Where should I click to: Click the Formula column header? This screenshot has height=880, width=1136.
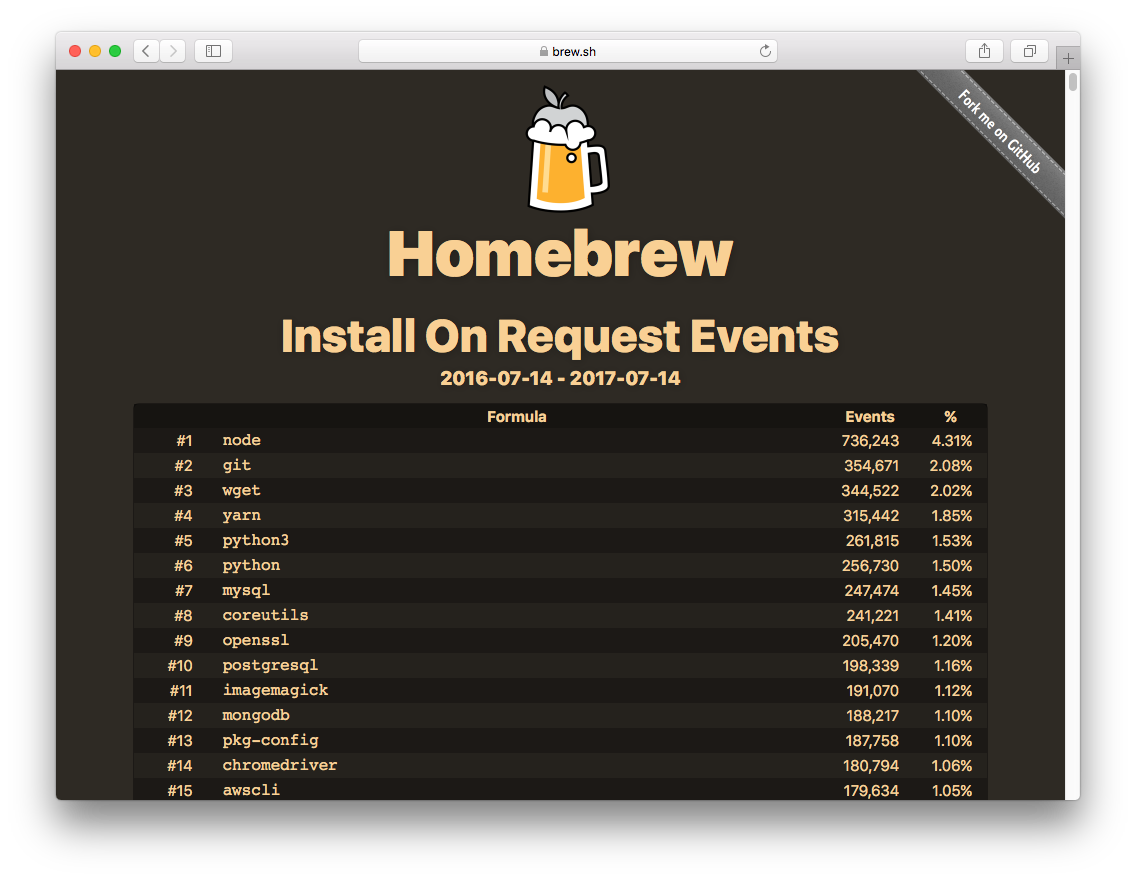[517, 417]
